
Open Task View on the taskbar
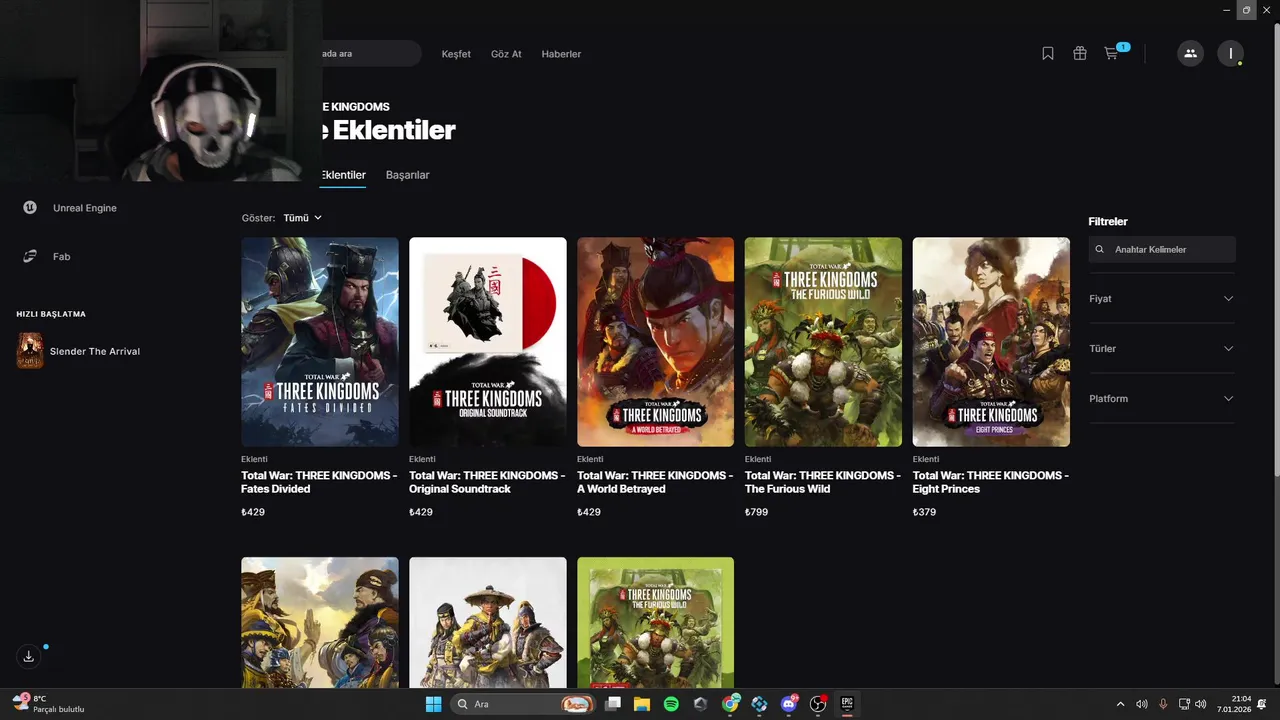[x=613, y=704]
